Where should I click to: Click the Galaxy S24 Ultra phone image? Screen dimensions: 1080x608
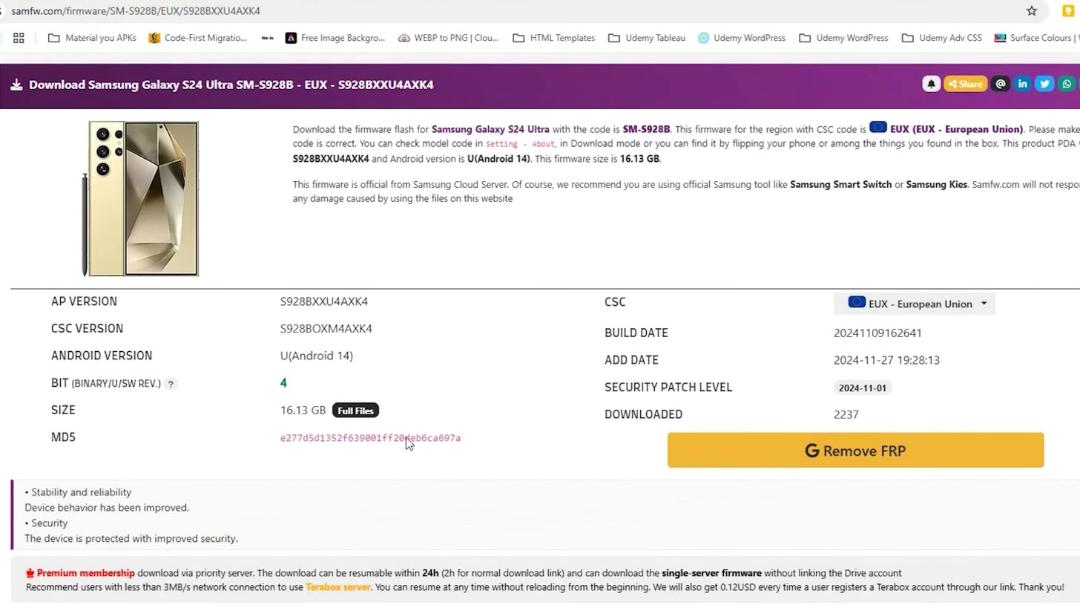(141, 199)
